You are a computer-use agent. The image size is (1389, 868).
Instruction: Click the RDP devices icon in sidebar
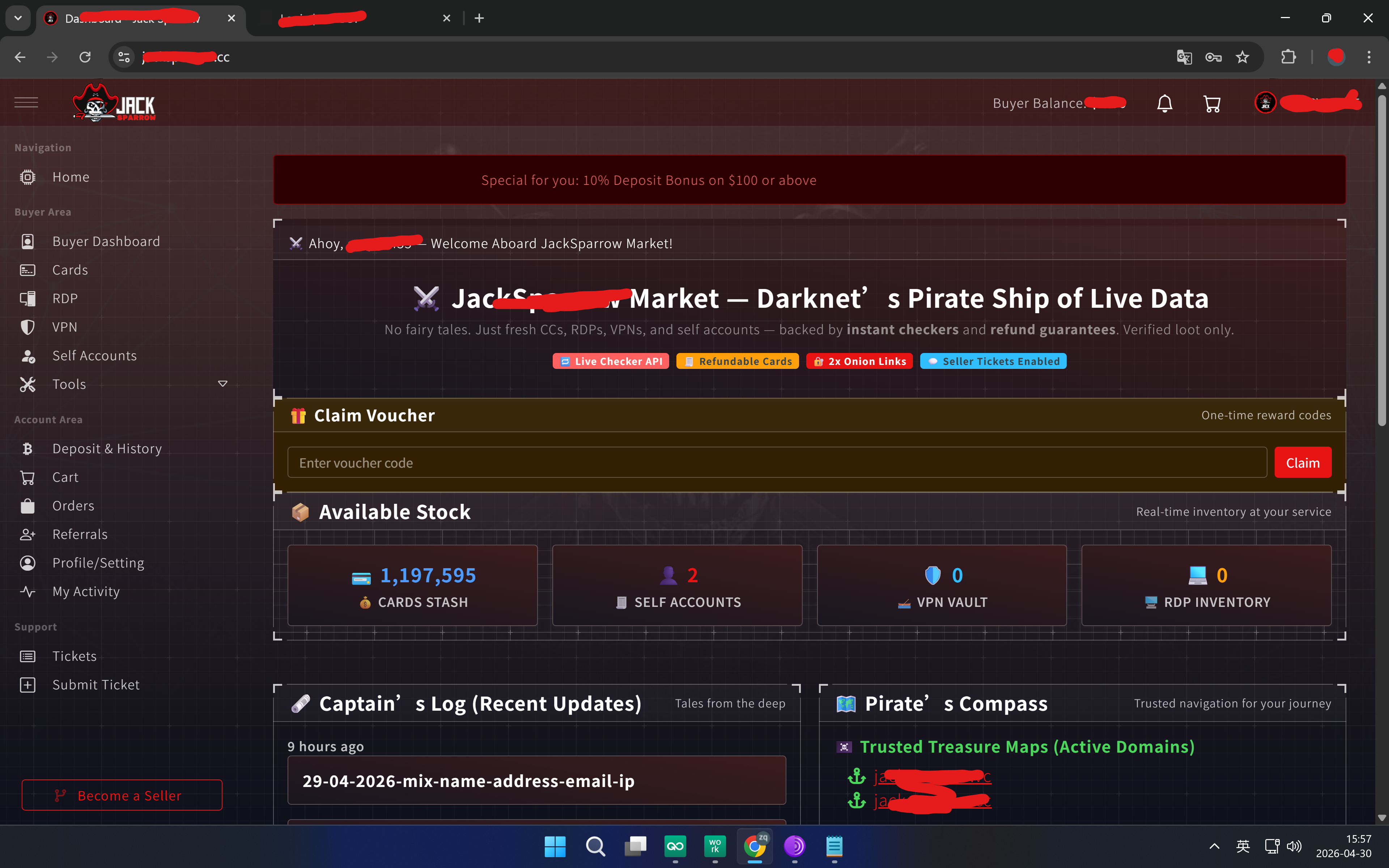click(27, 298)
